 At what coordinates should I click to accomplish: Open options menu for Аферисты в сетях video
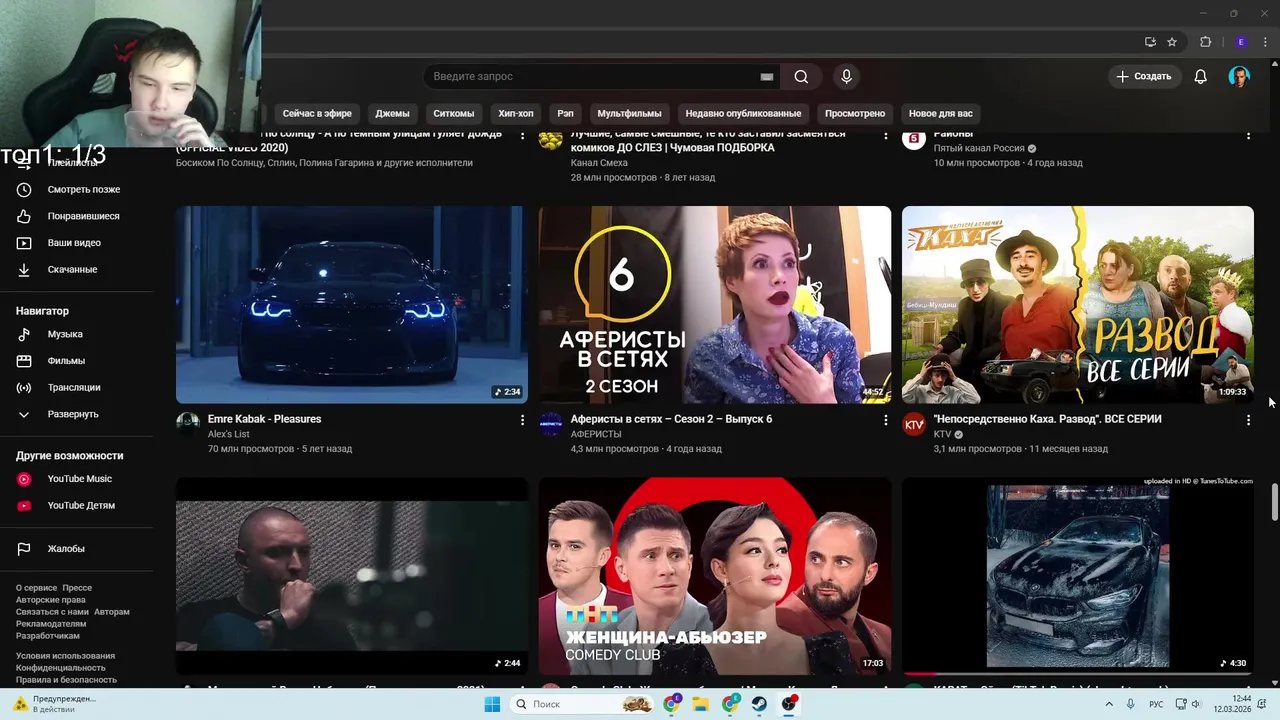pos(885,421)
